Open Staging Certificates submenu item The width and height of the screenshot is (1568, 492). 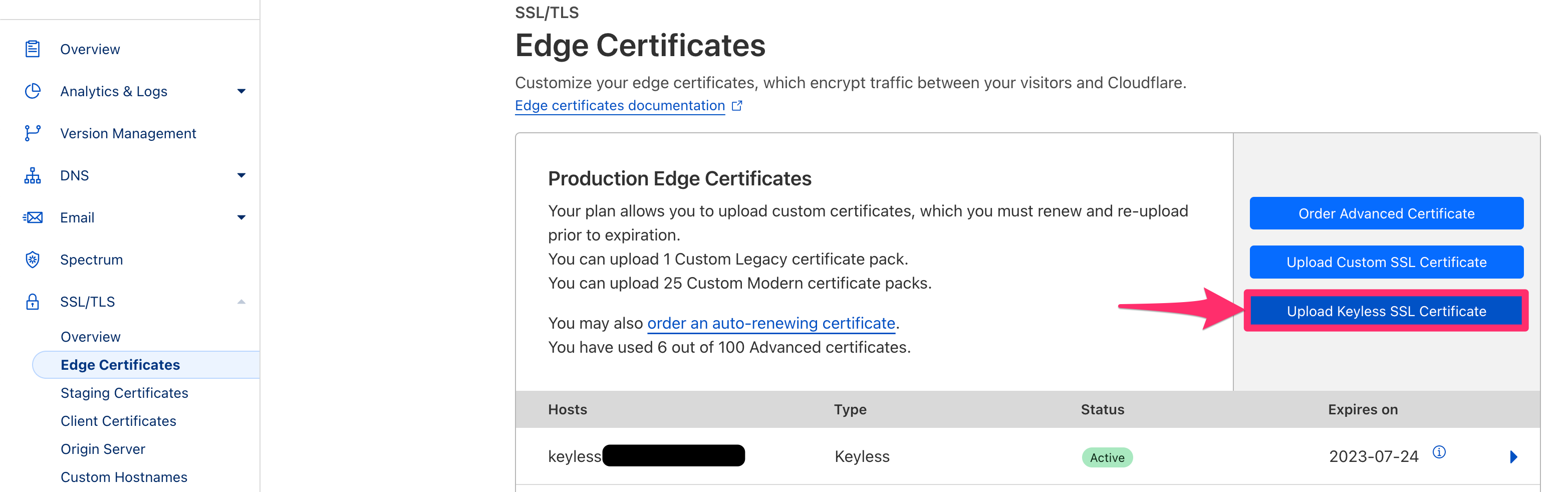coord(124,393)
